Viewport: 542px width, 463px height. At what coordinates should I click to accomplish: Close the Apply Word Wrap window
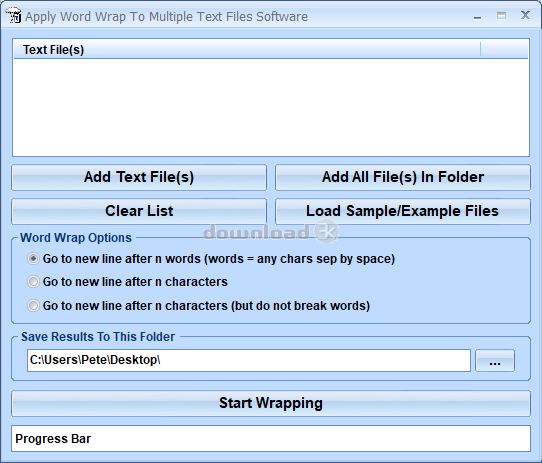click(x=525, y=15)
